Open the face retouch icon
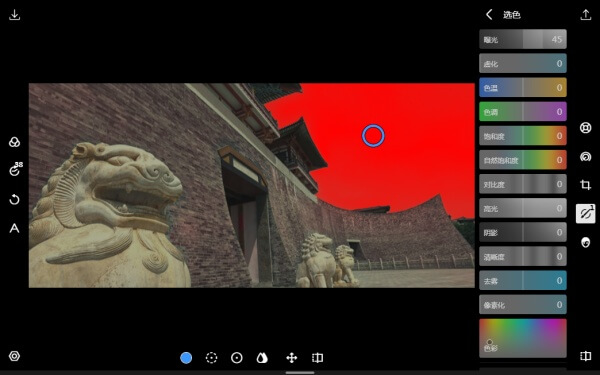 click(x=585, y=242)
